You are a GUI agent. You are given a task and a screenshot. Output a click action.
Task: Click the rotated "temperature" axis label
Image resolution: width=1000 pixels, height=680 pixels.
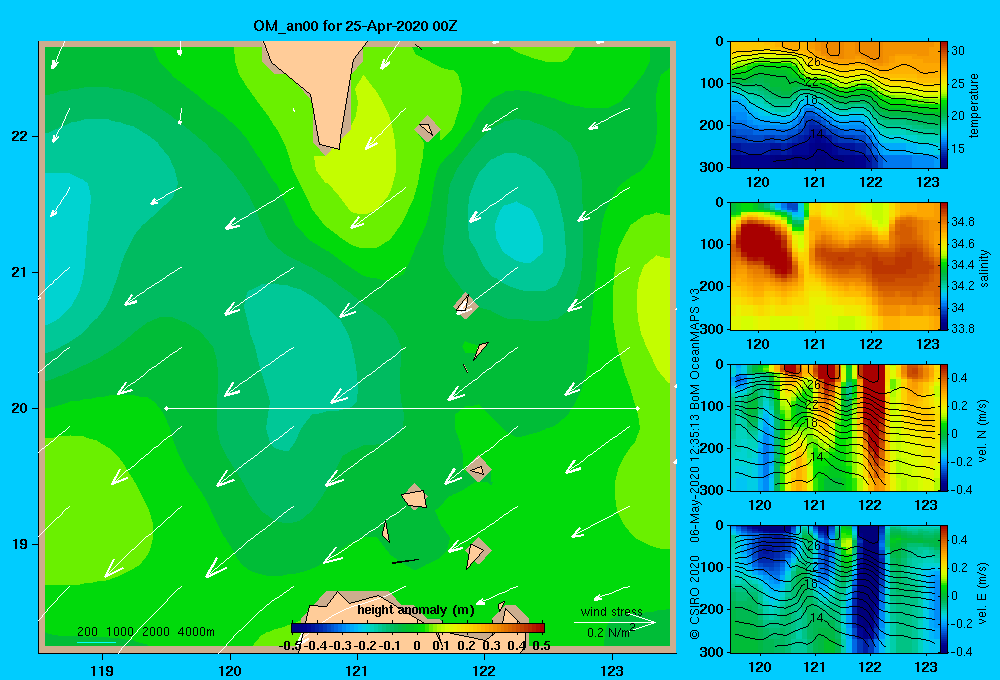click(974, 105)
